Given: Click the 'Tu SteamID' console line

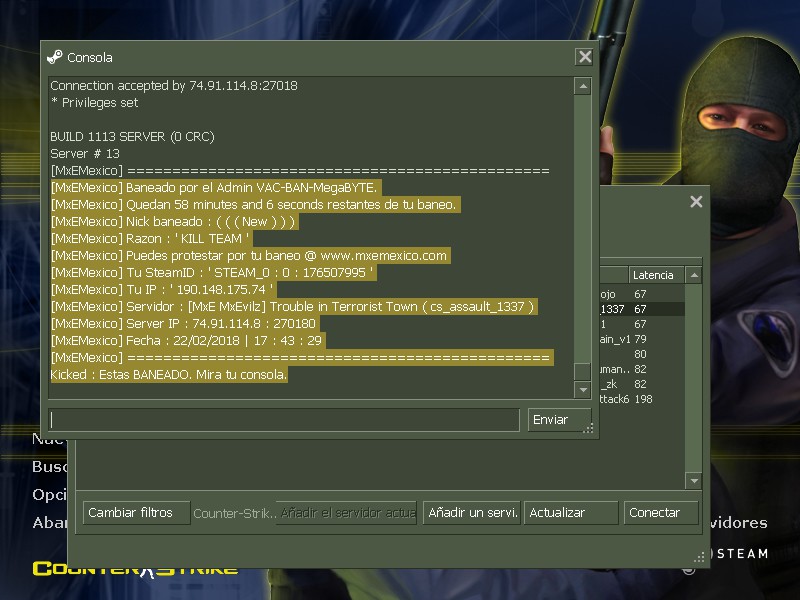Looking at the screenshot, I should point(213,272).
